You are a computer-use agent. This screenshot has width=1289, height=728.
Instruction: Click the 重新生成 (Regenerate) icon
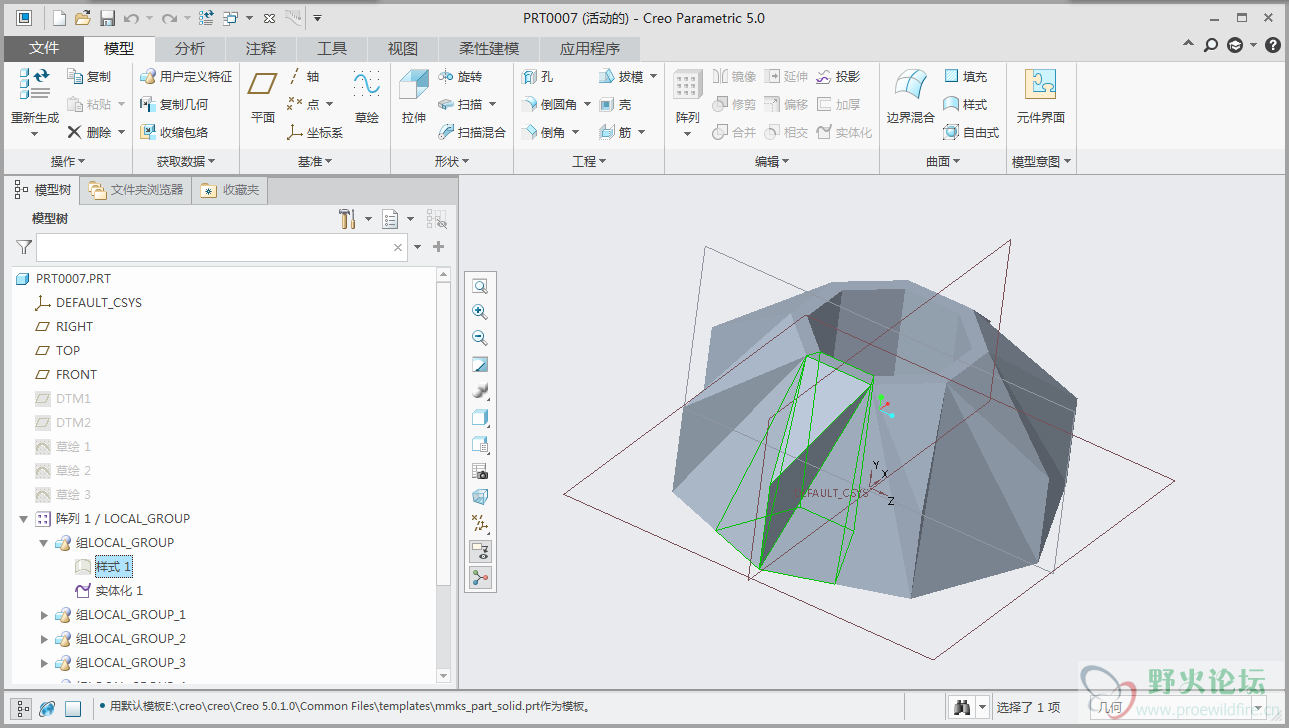[35, 83]
